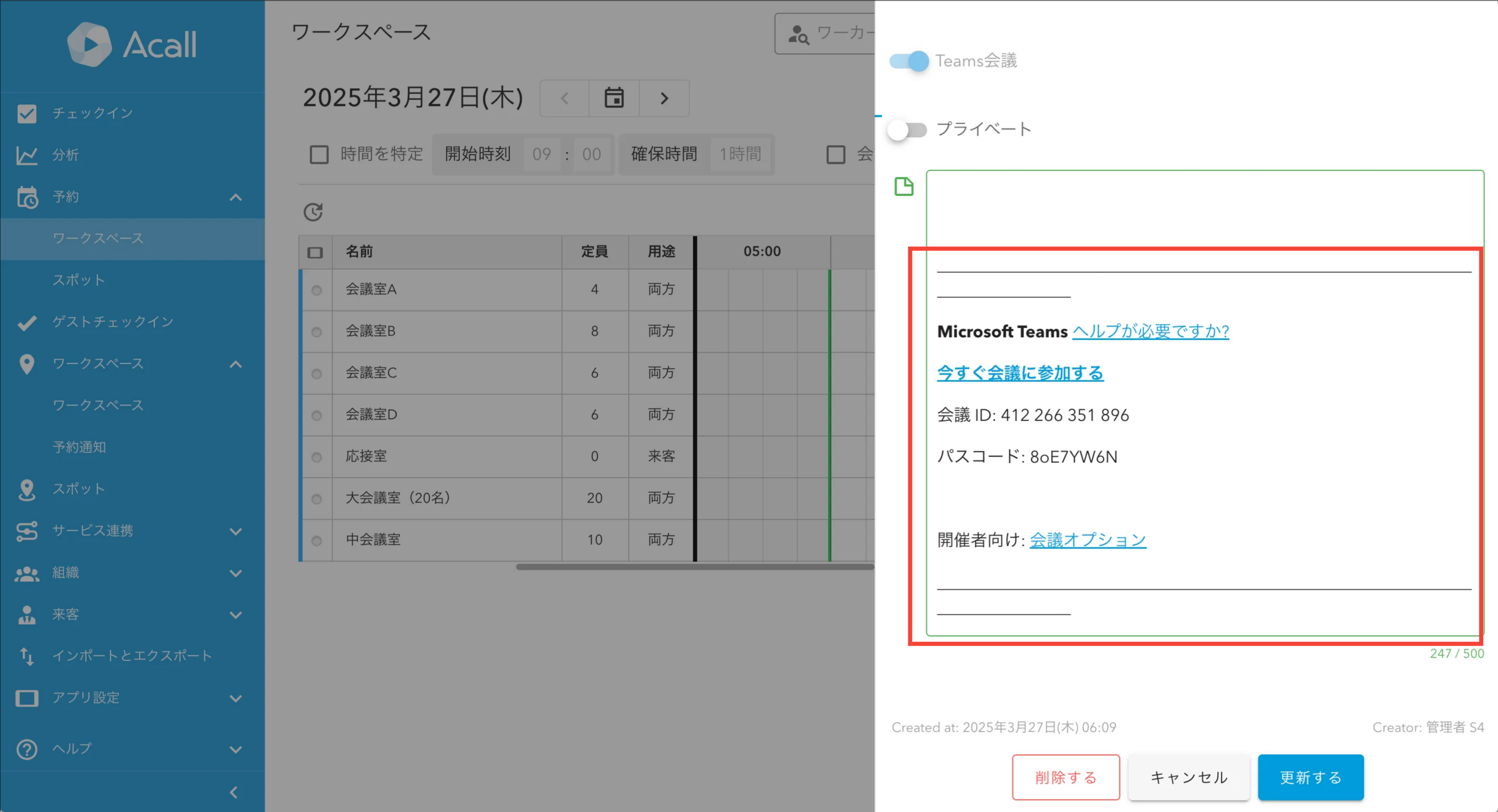Open the ヘルプが必要ですか? link

(1150, 331)
